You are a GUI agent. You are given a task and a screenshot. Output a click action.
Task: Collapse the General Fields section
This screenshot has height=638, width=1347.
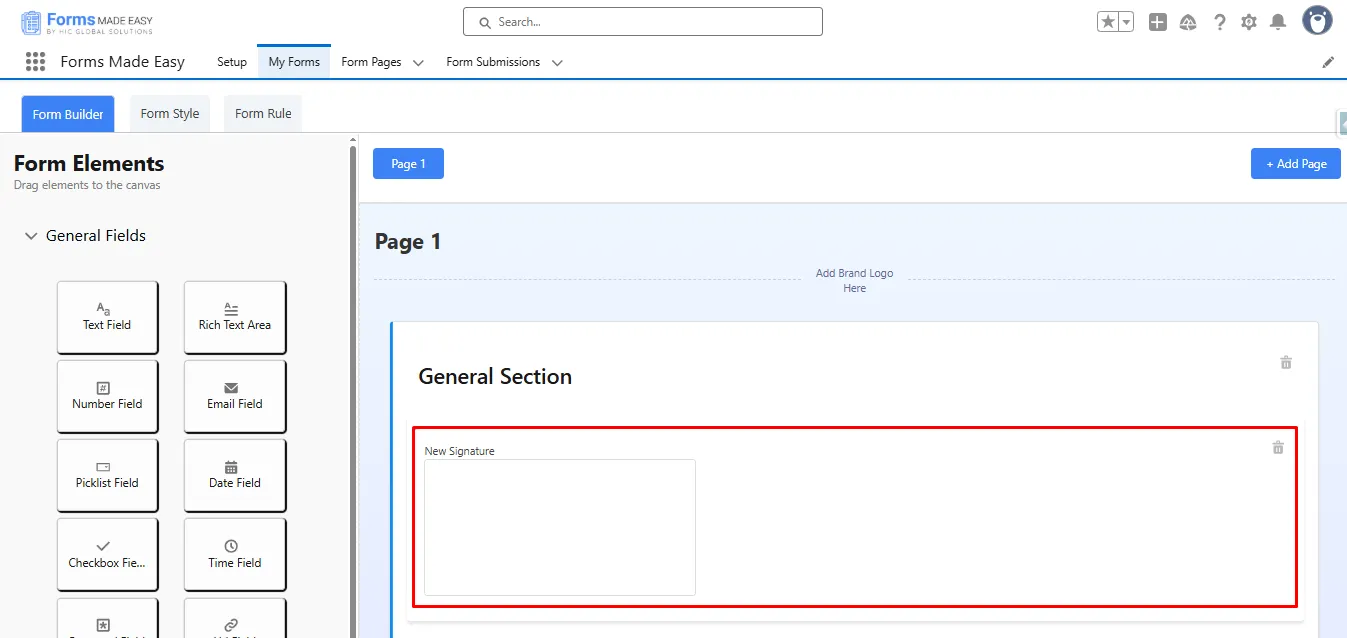(x=31, y=236)
